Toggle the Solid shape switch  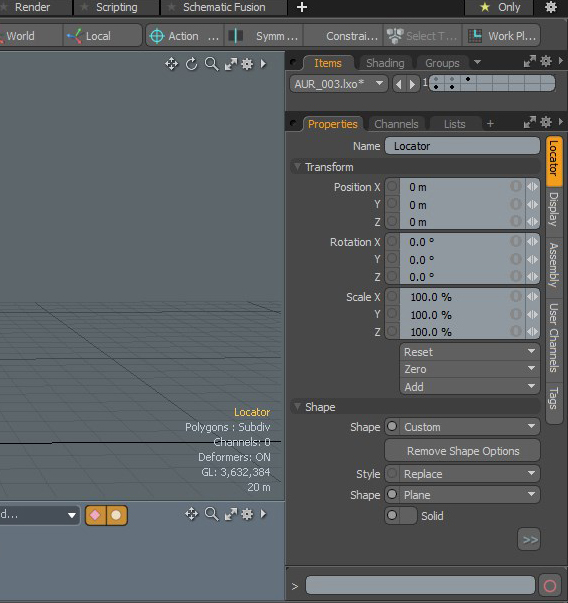401,515
